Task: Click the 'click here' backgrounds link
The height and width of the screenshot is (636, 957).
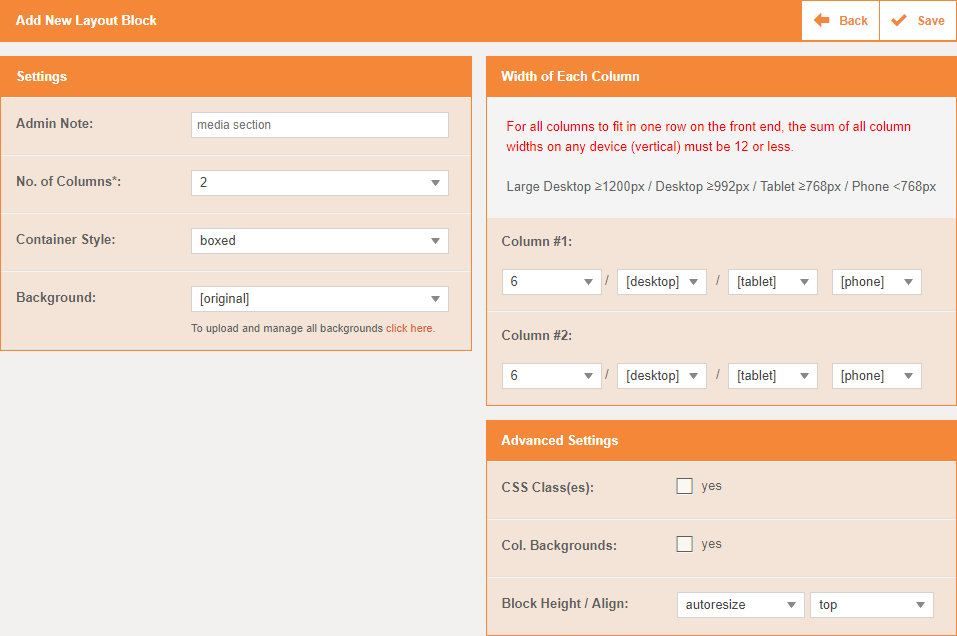Action: click(410, 328)
